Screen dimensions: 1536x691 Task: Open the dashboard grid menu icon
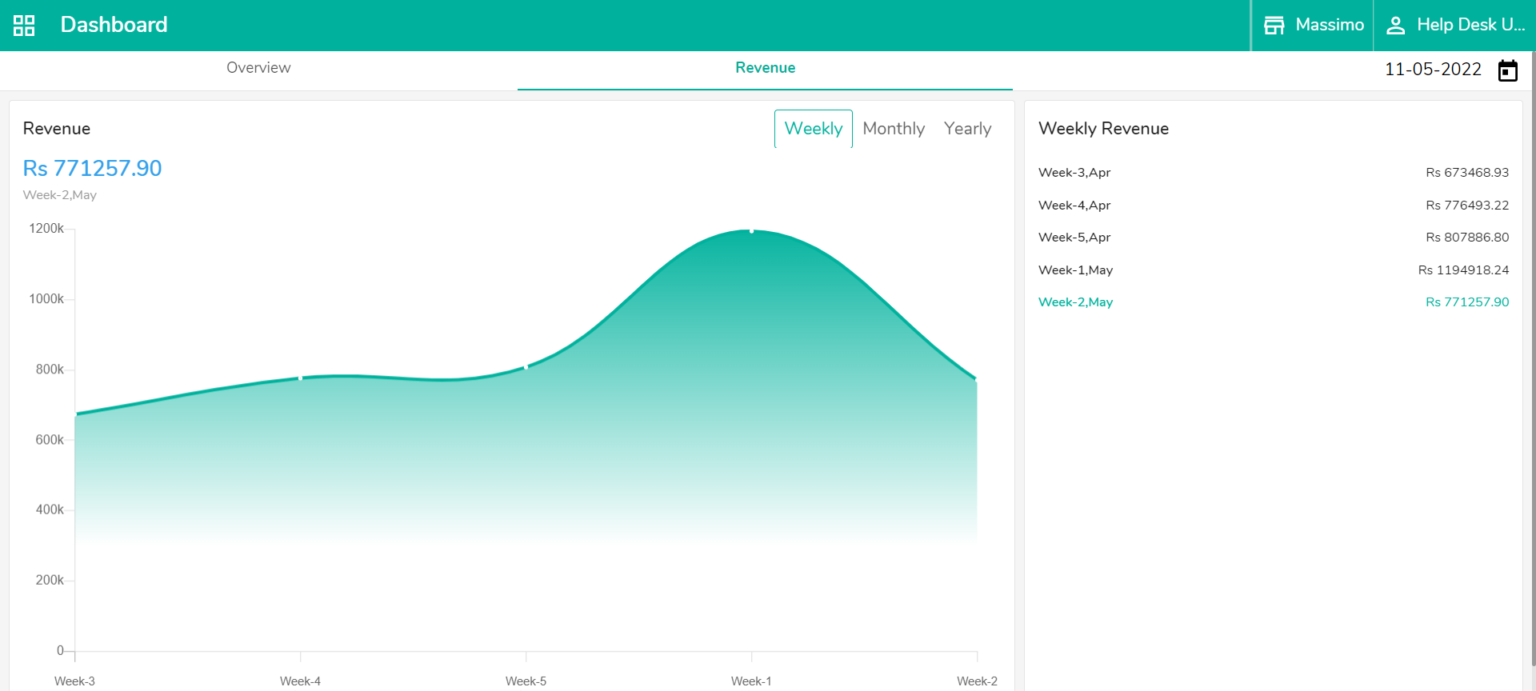coord(24,25)
